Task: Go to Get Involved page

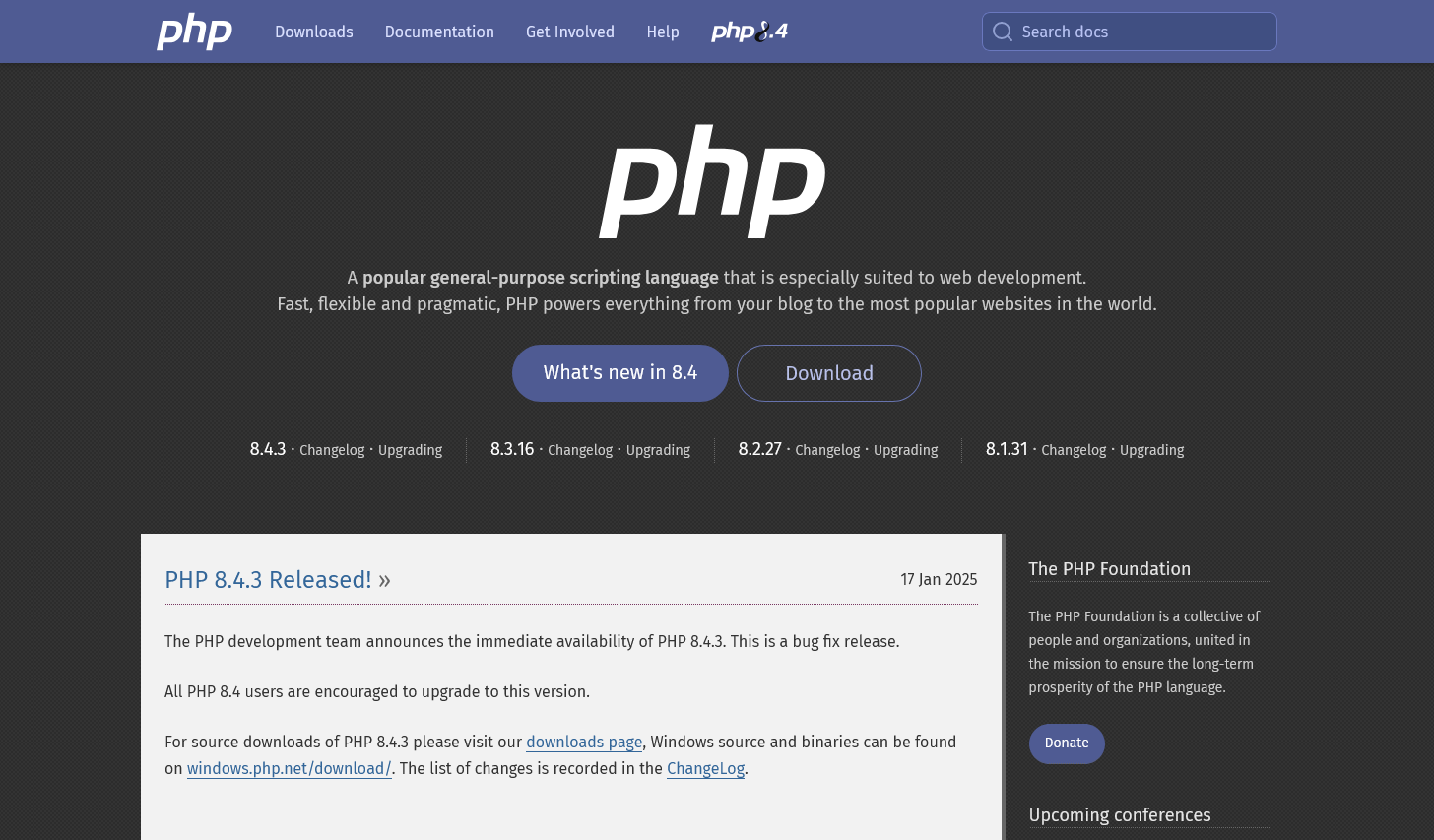Action: (570, 32)
